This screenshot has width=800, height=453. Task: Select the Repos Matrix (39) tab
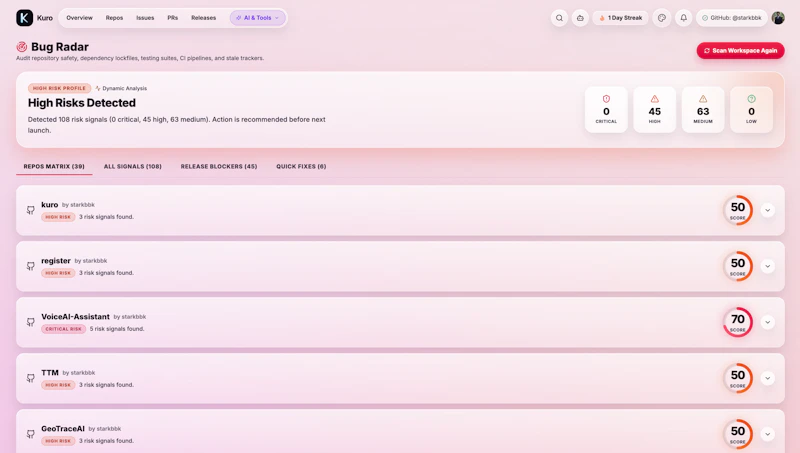(x=54, y=166)
